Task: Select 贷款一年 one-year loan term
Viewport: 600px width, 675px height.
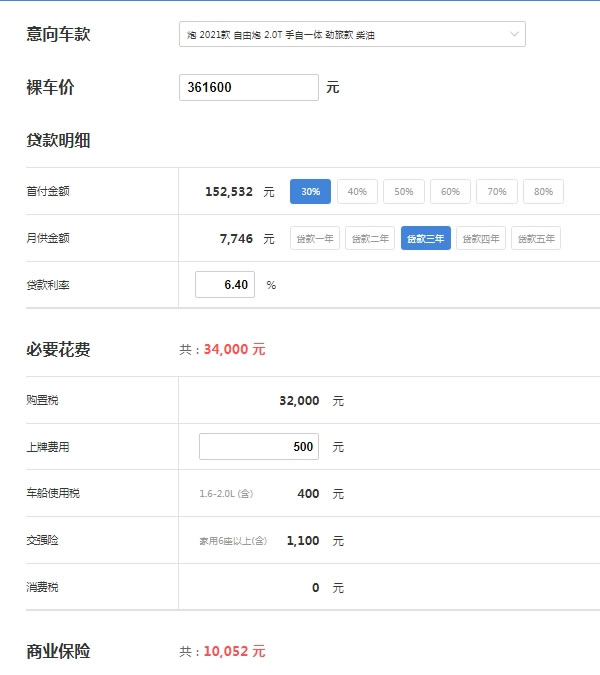Action: point(315,238)
